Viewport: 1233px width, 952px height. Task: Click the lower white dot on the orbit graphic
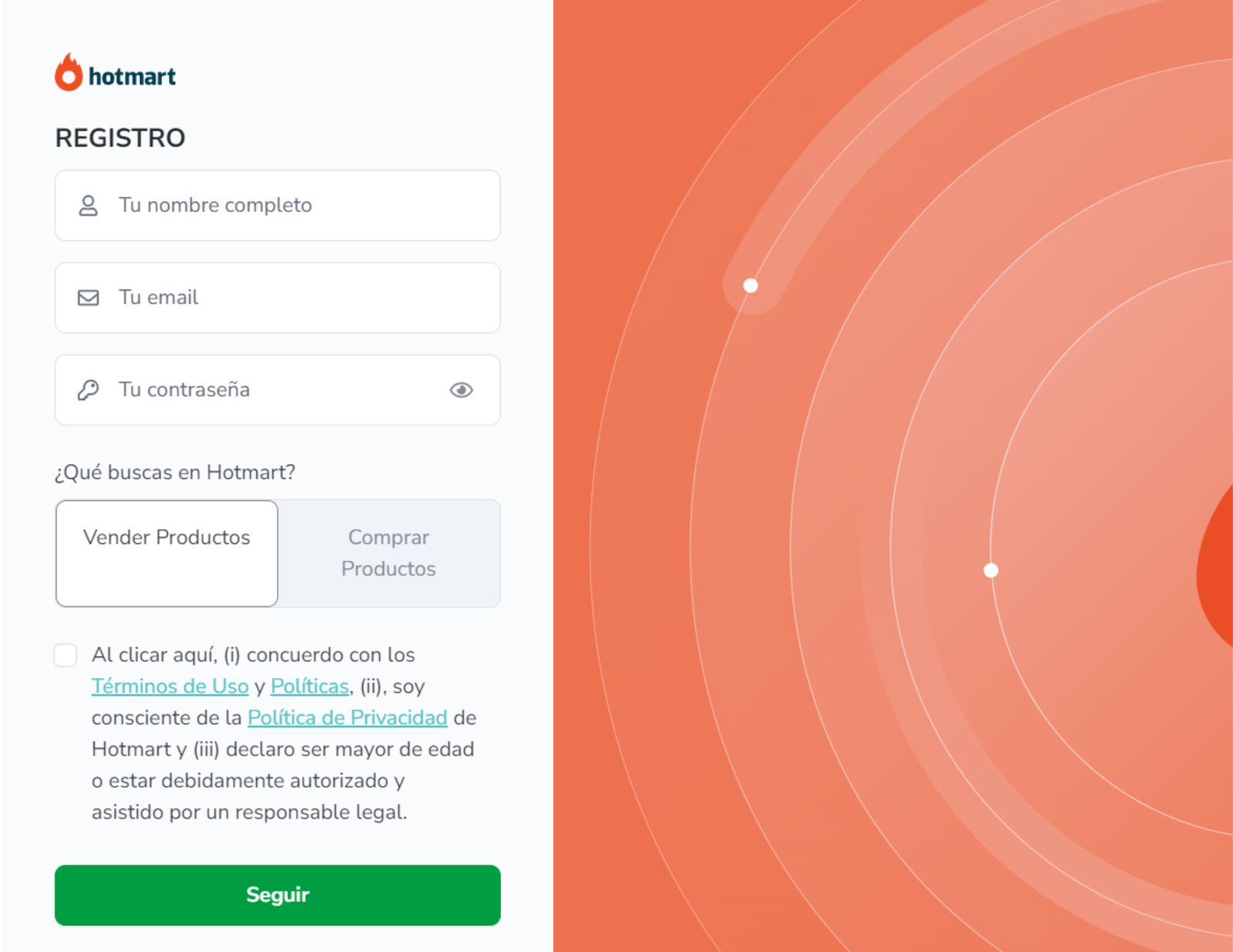pyautogui.click(x=991, y=570)
